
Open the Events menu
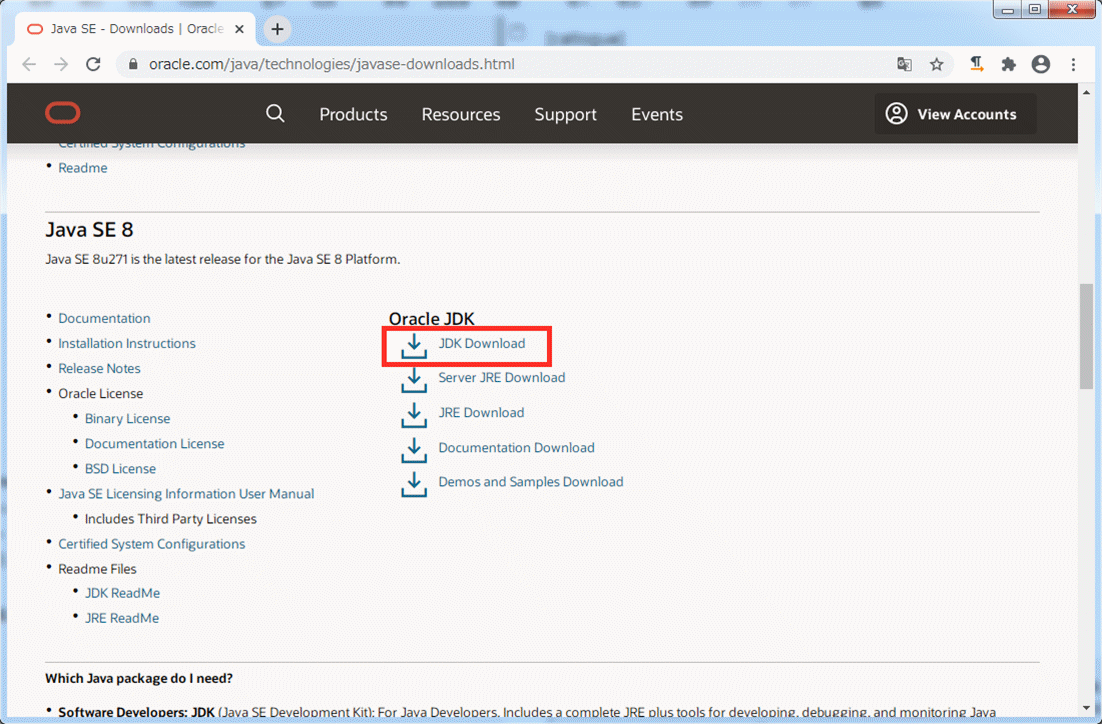click(657, 114)
